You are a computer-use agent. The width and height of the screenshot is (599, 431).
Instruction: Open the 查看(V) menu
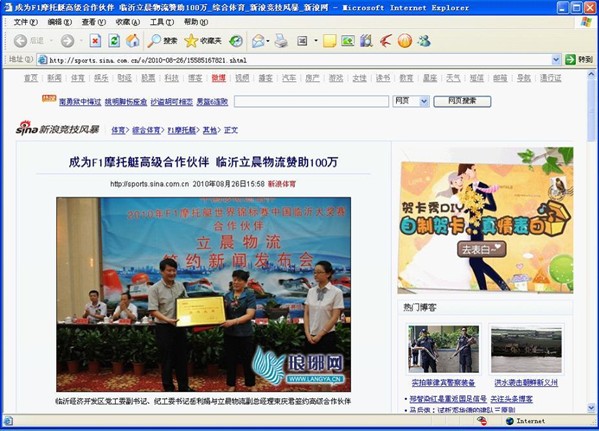coord(94,22)
